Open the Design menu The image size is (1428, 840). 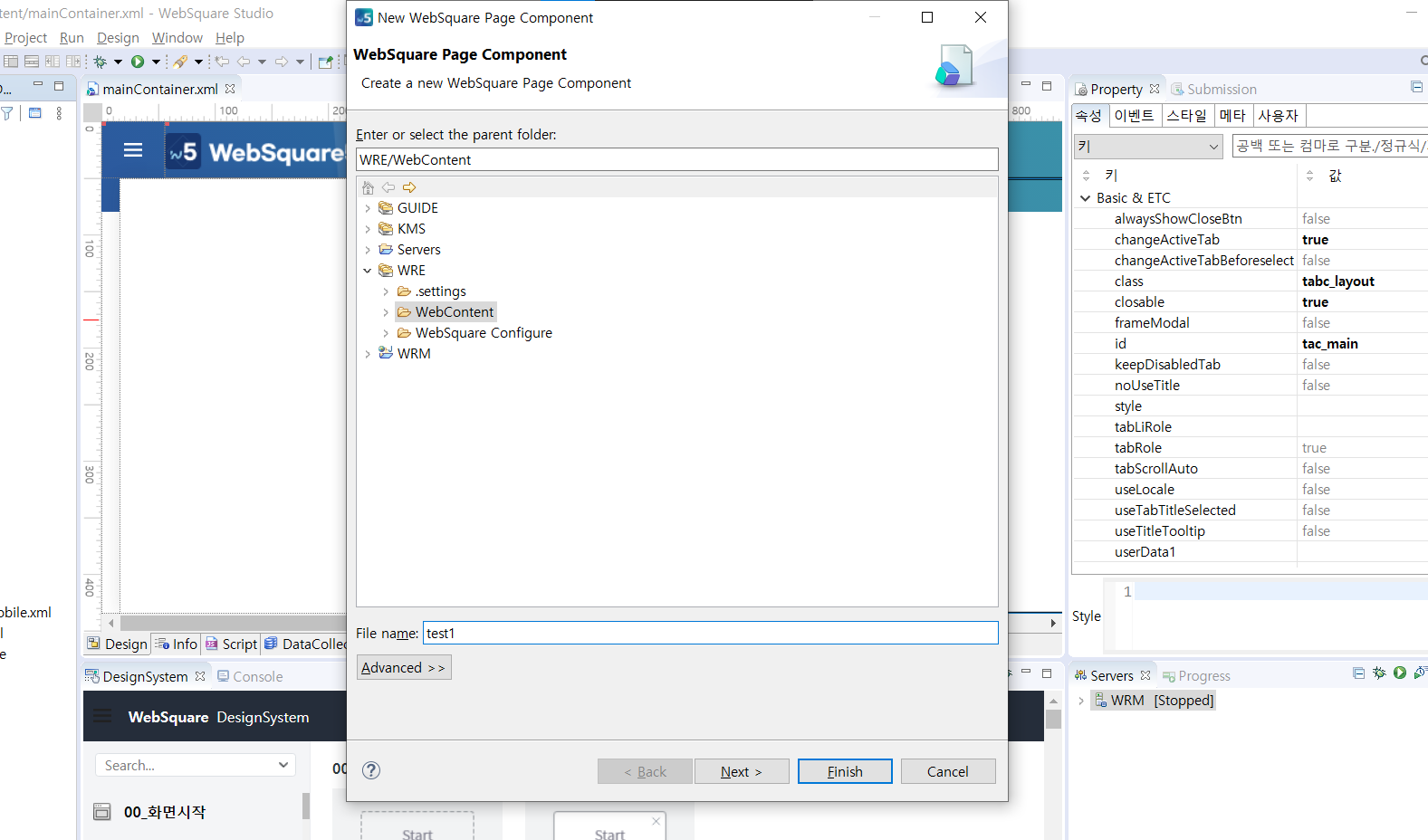118,38
